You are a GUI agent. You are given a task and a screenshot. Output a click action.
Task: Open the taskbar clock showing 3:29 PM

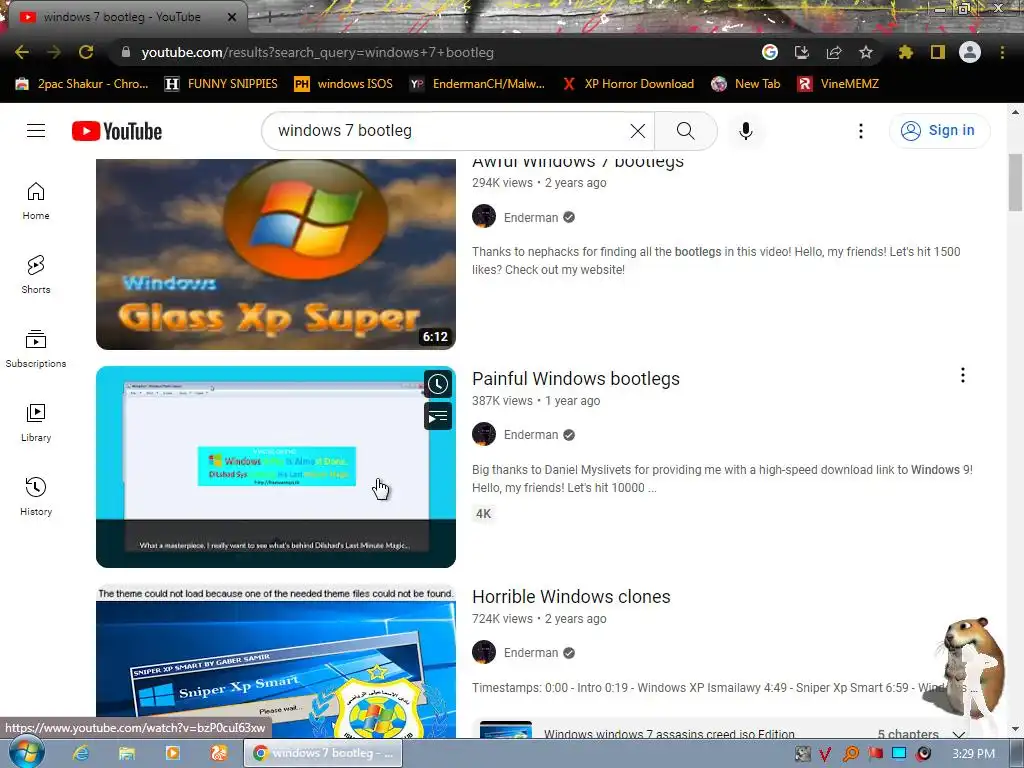point(973,754)
